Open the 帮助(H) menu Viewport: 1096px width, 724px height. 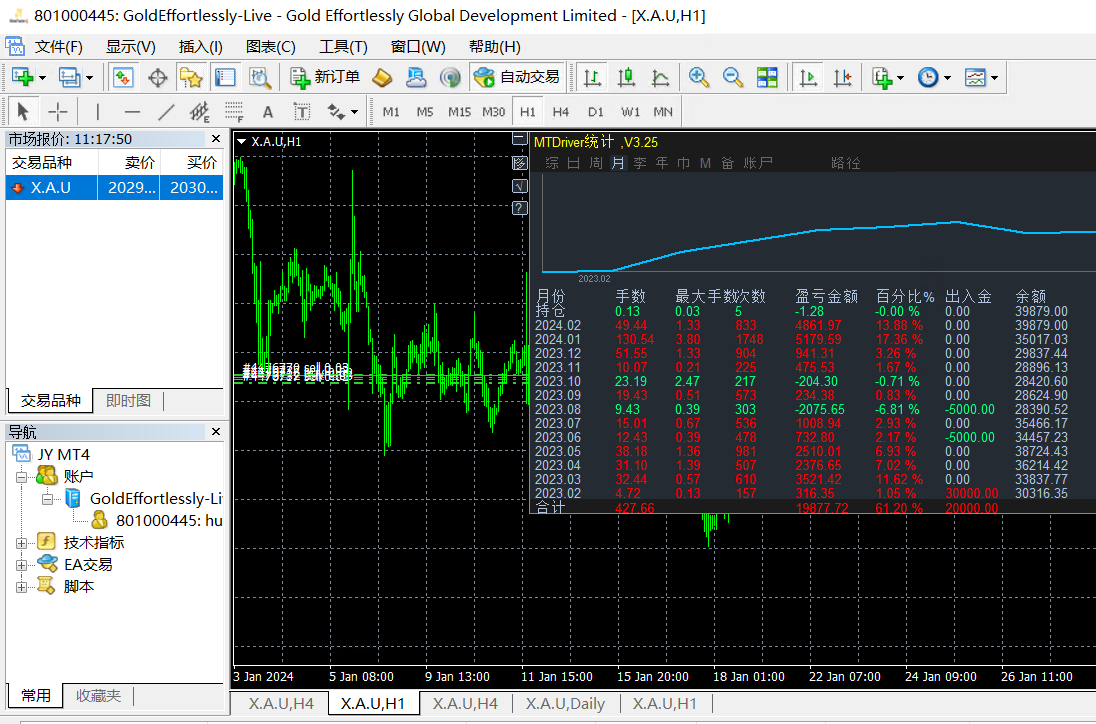tap(495, 47)
